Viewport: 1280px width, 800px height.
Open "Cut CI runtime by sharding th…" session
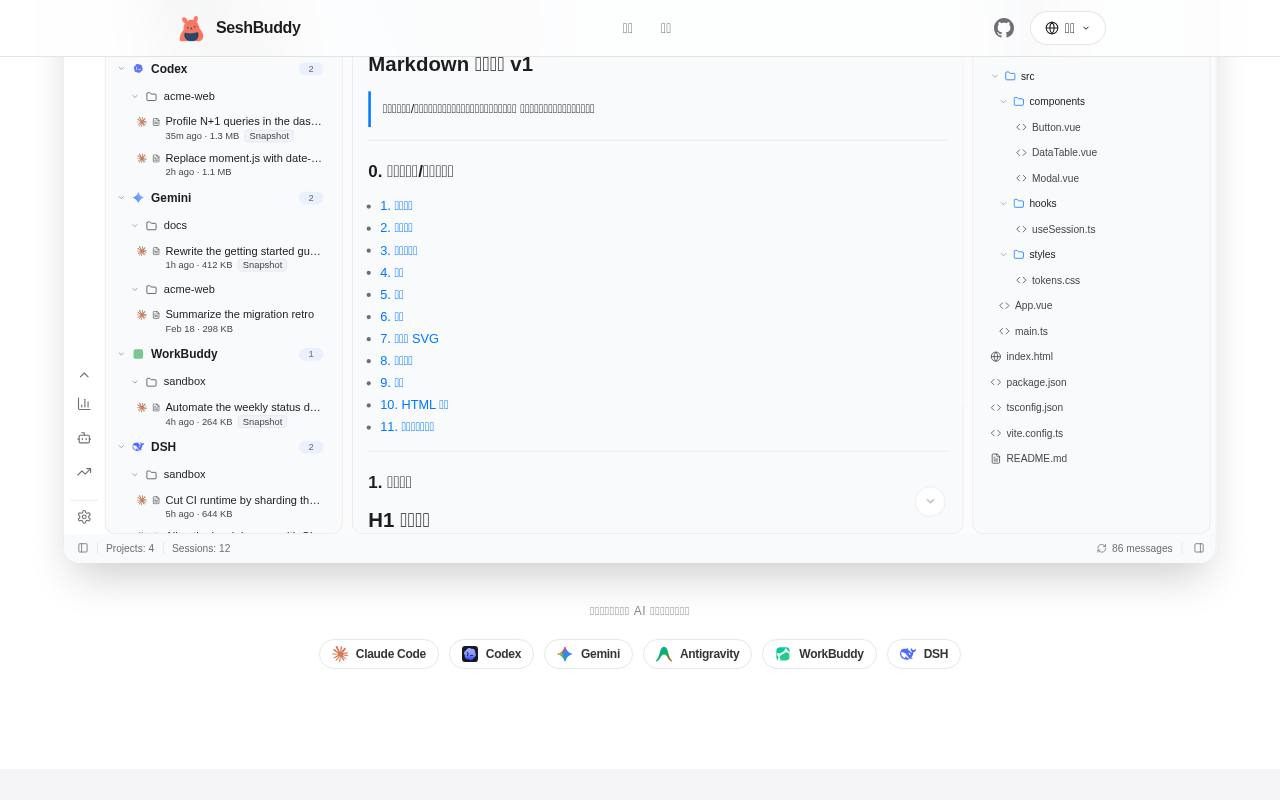click(x=229, y=507)
